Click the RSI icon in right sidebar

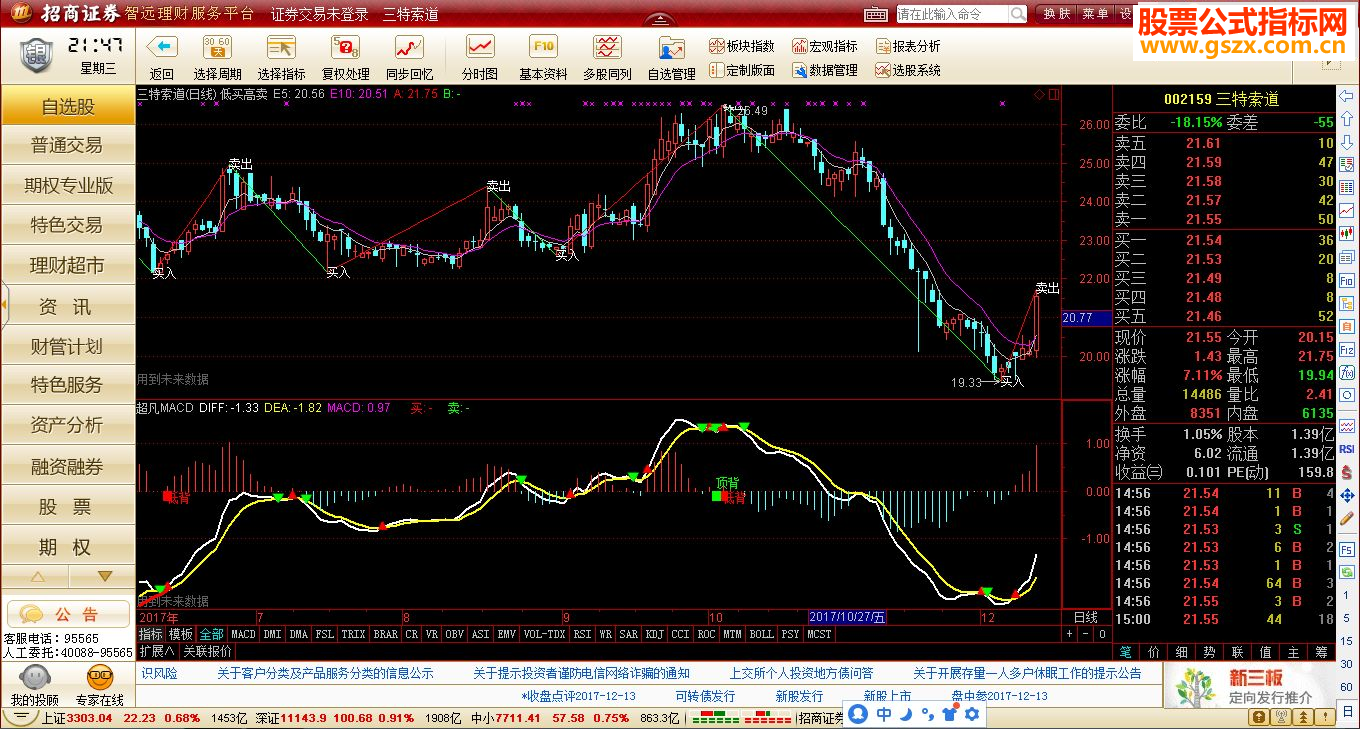point(1347,450)
